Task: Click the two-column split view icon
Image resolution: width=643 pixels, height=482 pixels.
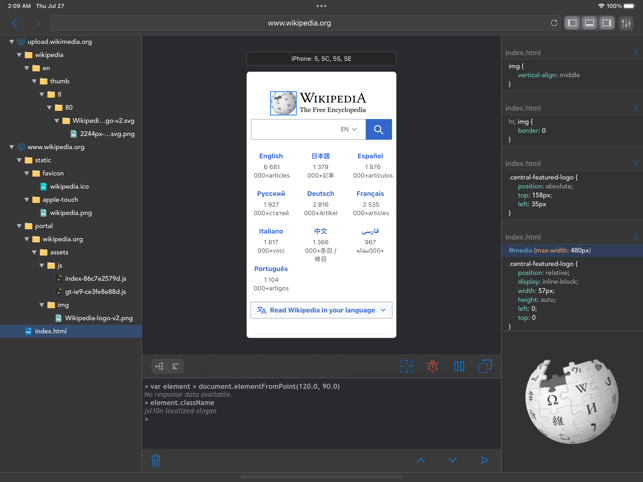Action: click(x=459, y=366)
